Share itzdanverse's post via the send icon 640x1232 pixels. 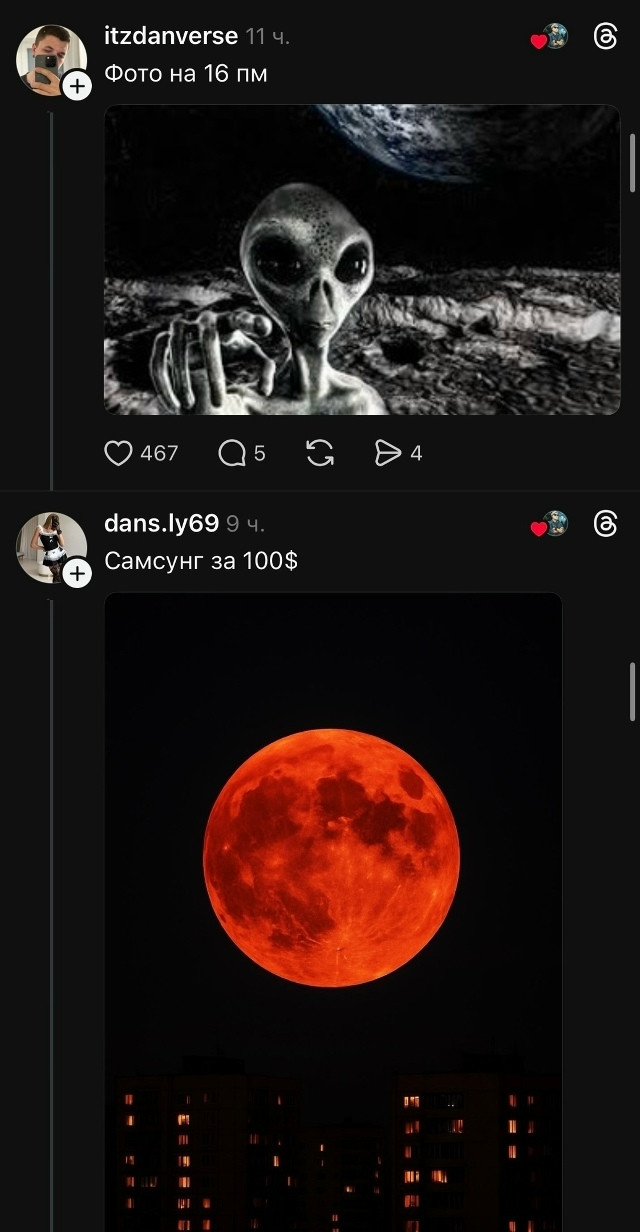[x=387, y=454]
